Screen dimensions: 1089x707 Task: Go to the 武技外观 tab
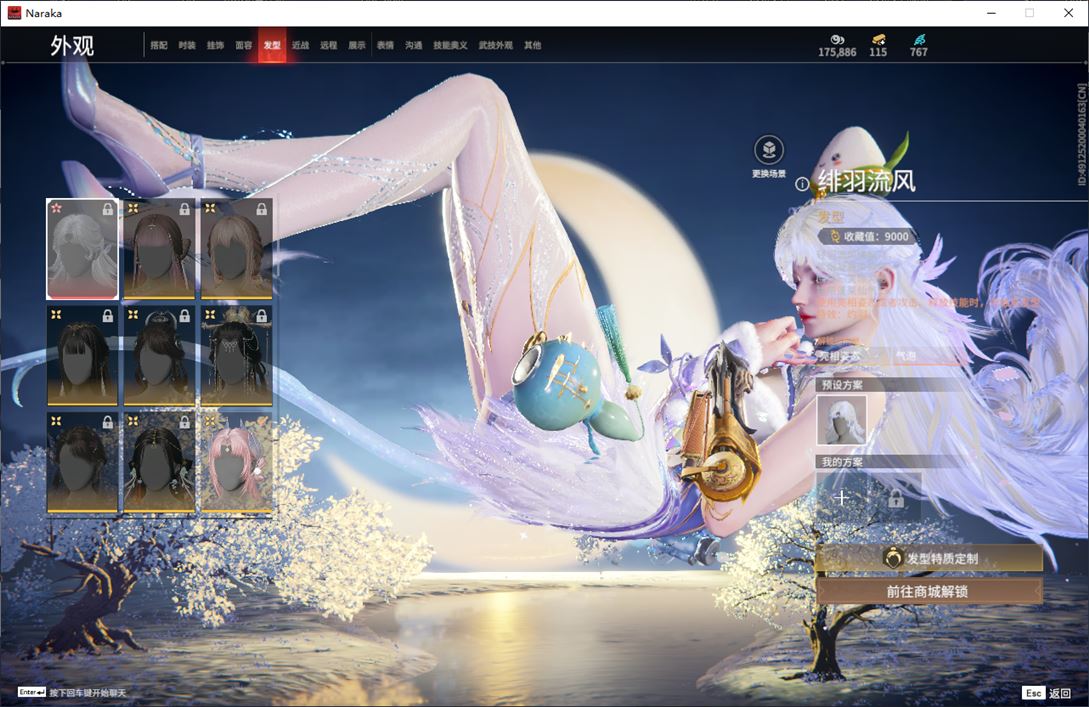495,45
